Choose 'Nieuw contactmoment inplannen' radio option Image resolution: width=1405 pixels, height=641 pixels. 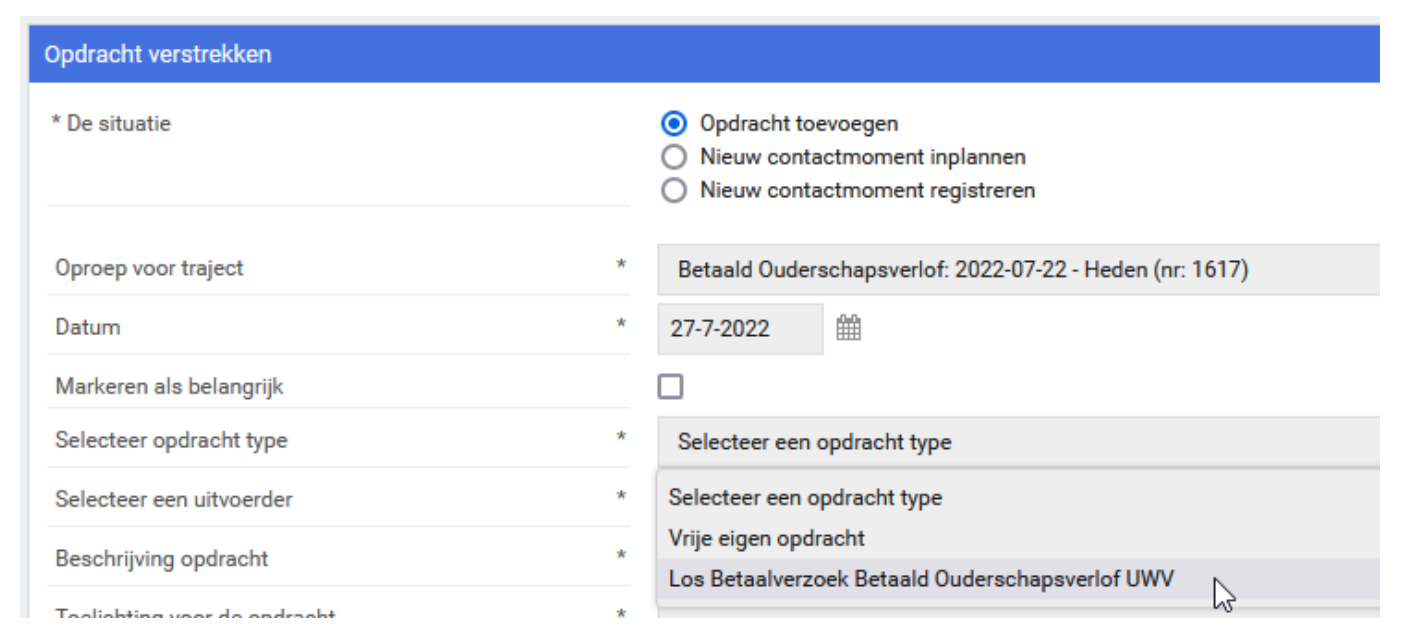click(675, 157)
